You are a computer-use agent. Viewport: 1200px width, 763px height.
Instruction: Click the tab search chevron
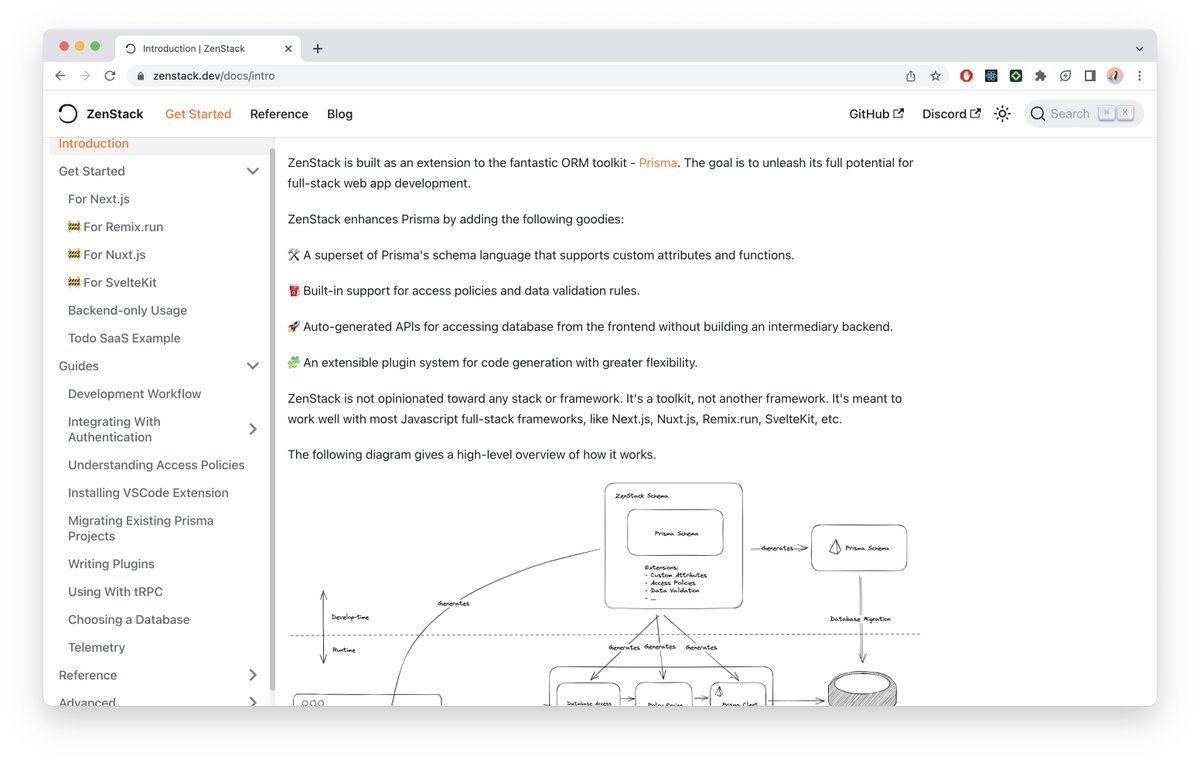pyautogui.click(x=1139, y=48)
